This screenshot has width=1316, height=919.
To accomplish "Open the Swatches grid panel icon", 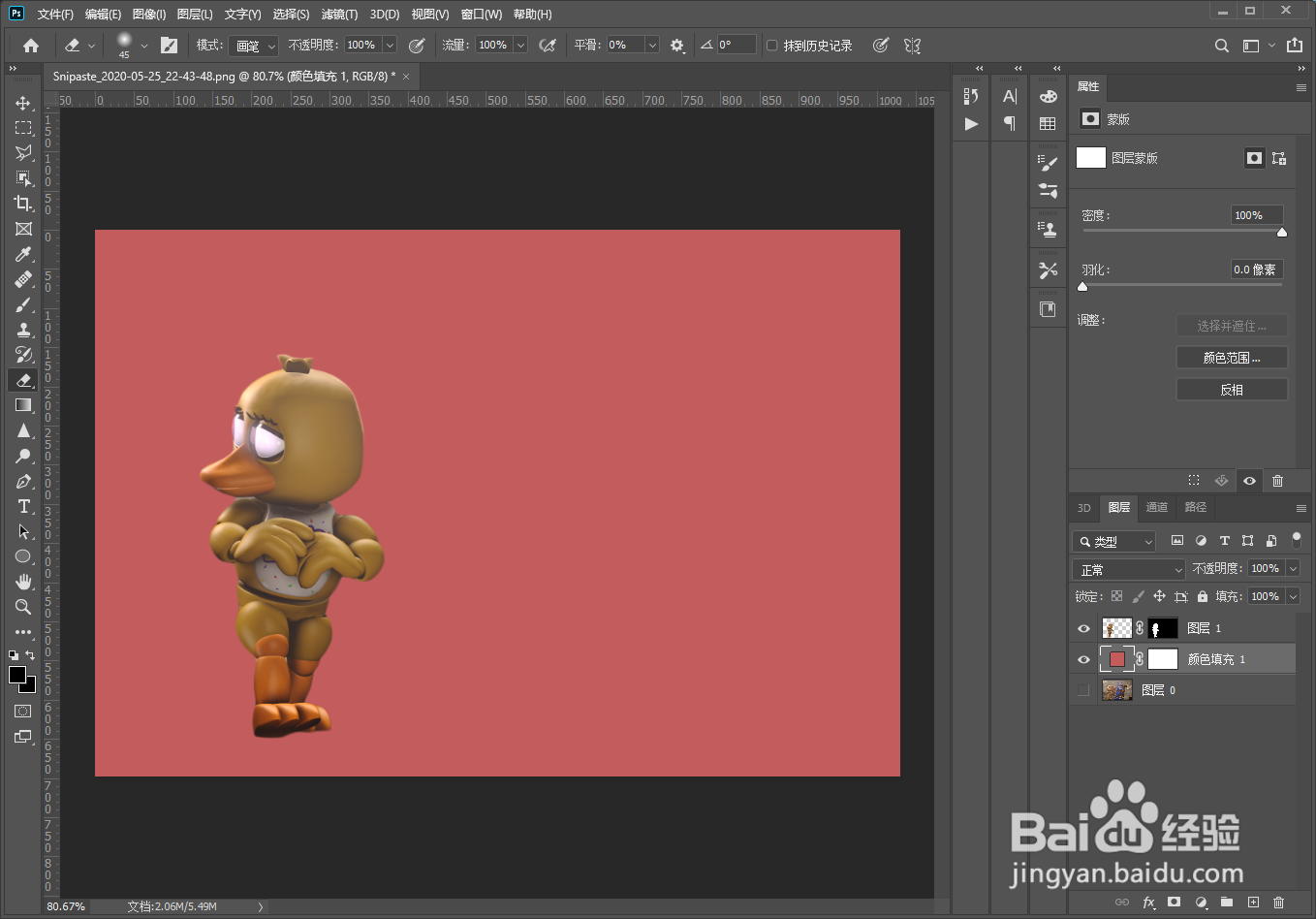I will 1048,124.
